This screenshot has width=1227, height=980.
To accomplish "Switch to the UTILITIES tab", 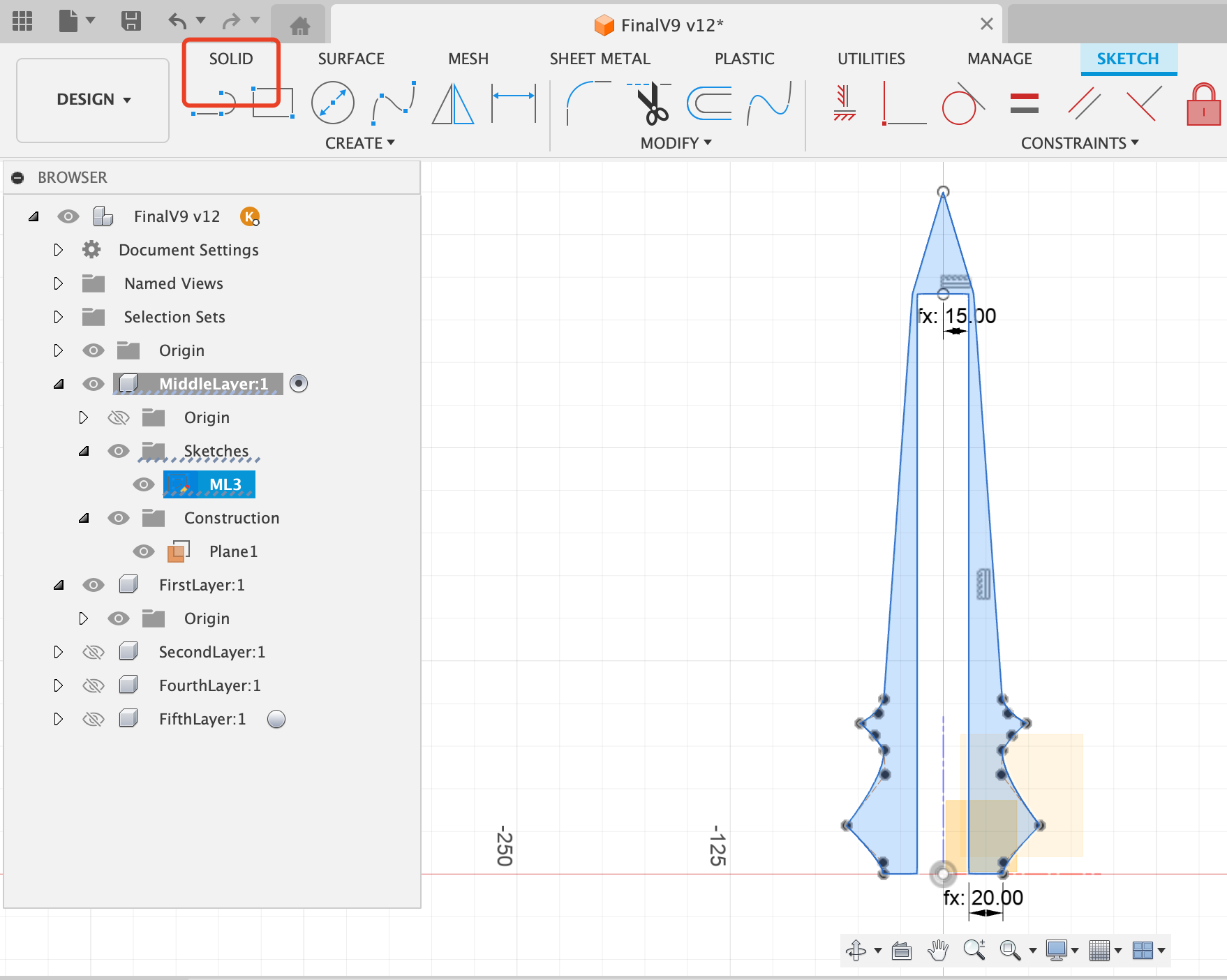I will point(871,59).
